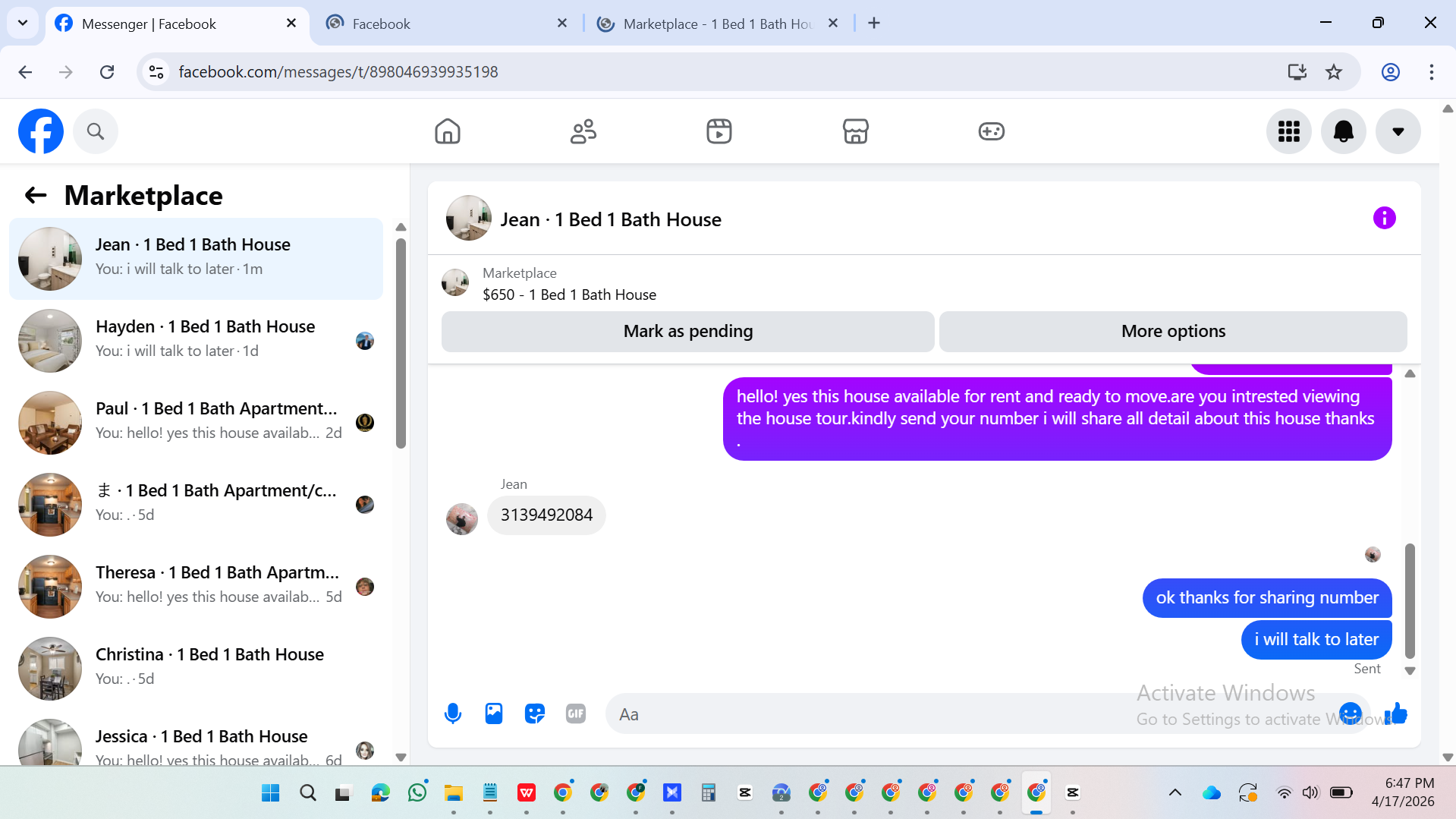Open Windows taskbar search
The width and height of the screenshot is (1456, 819).
[x=307, y=793]
